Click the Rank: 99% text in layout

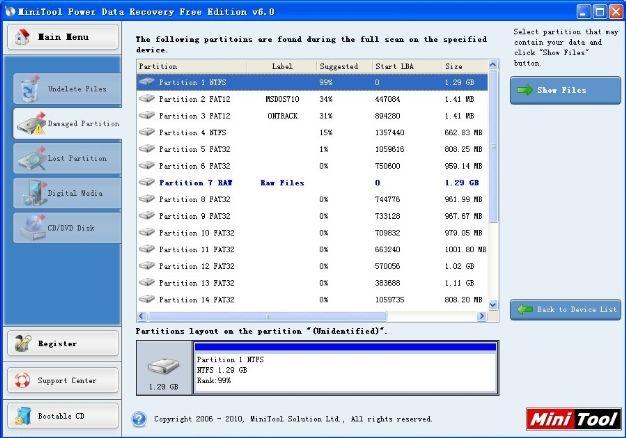(214, 380)
